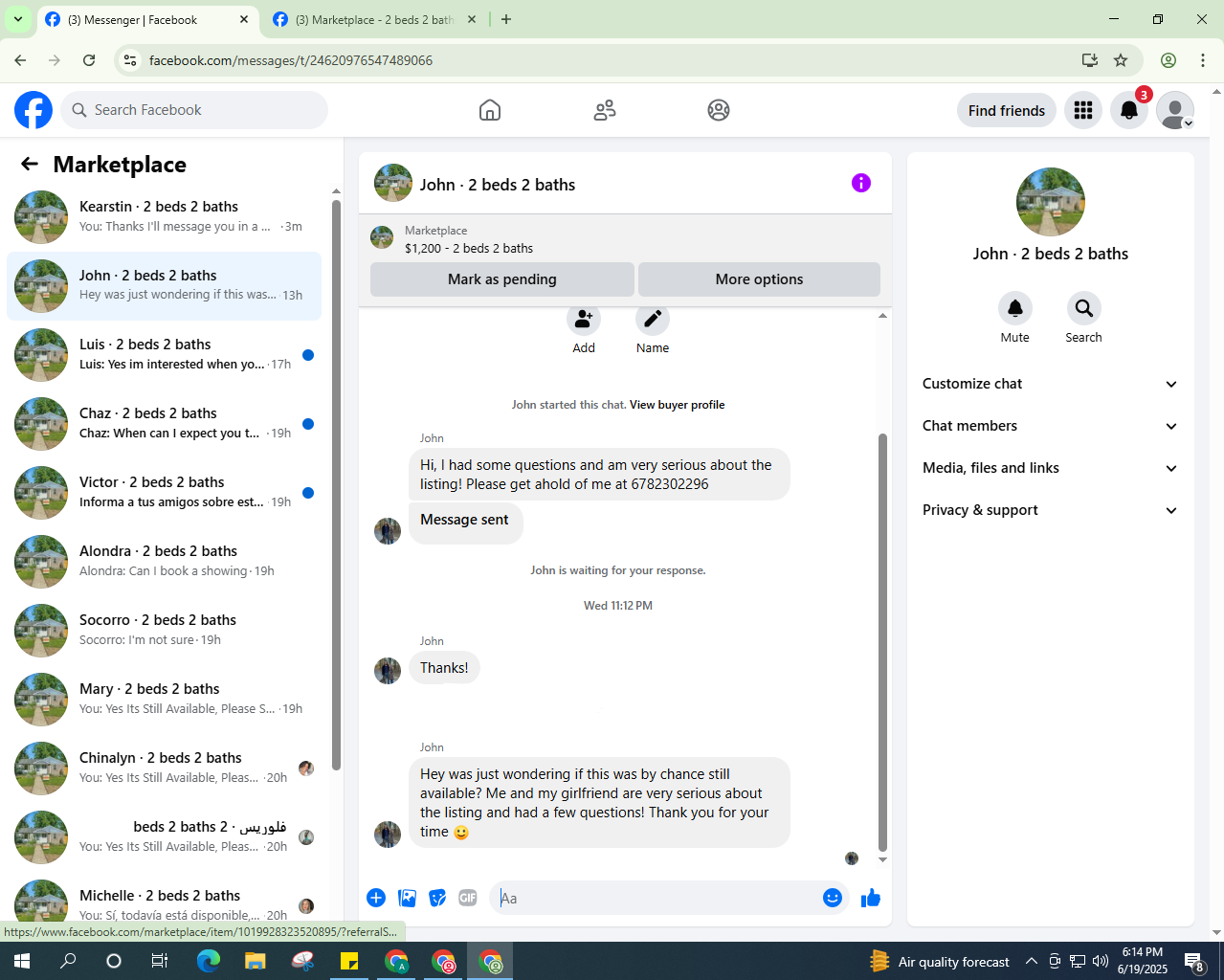
Task: Open View buyer profile link
Action: point(677,405)
